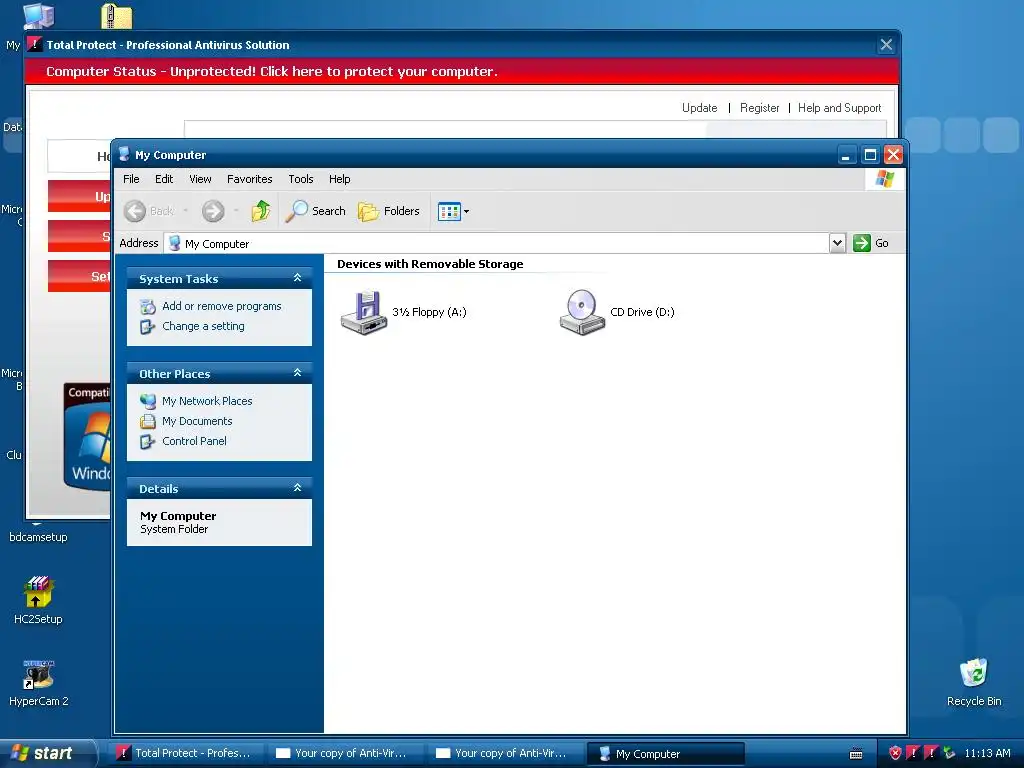The width and height of the screenshot is (1024, 768).
Task: Open My Network Places link
Action: pos(207,401)
